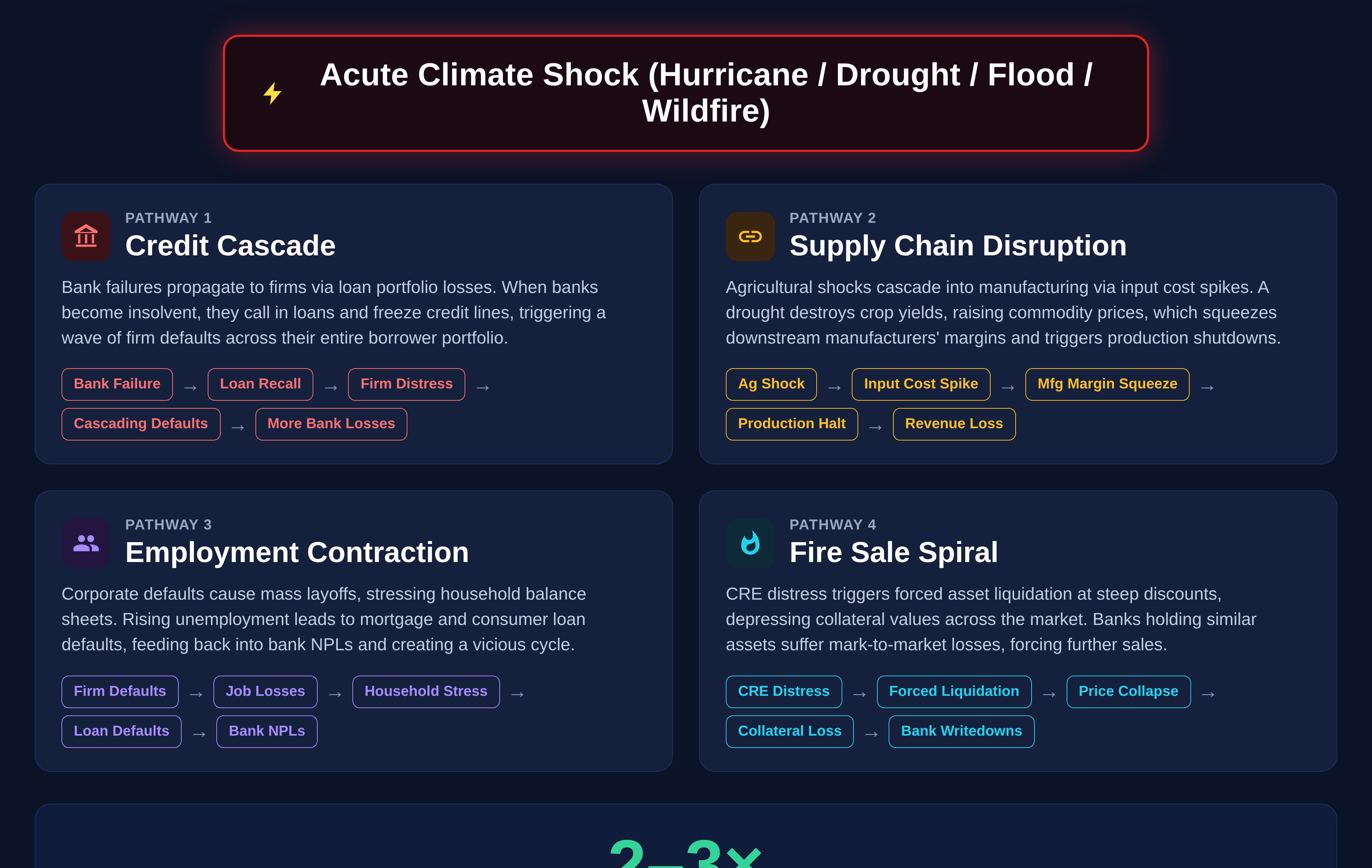The image size is (1372, 868).
Task: Click the chain link icon for Supply Chain
Action: (x=750, y=236)
